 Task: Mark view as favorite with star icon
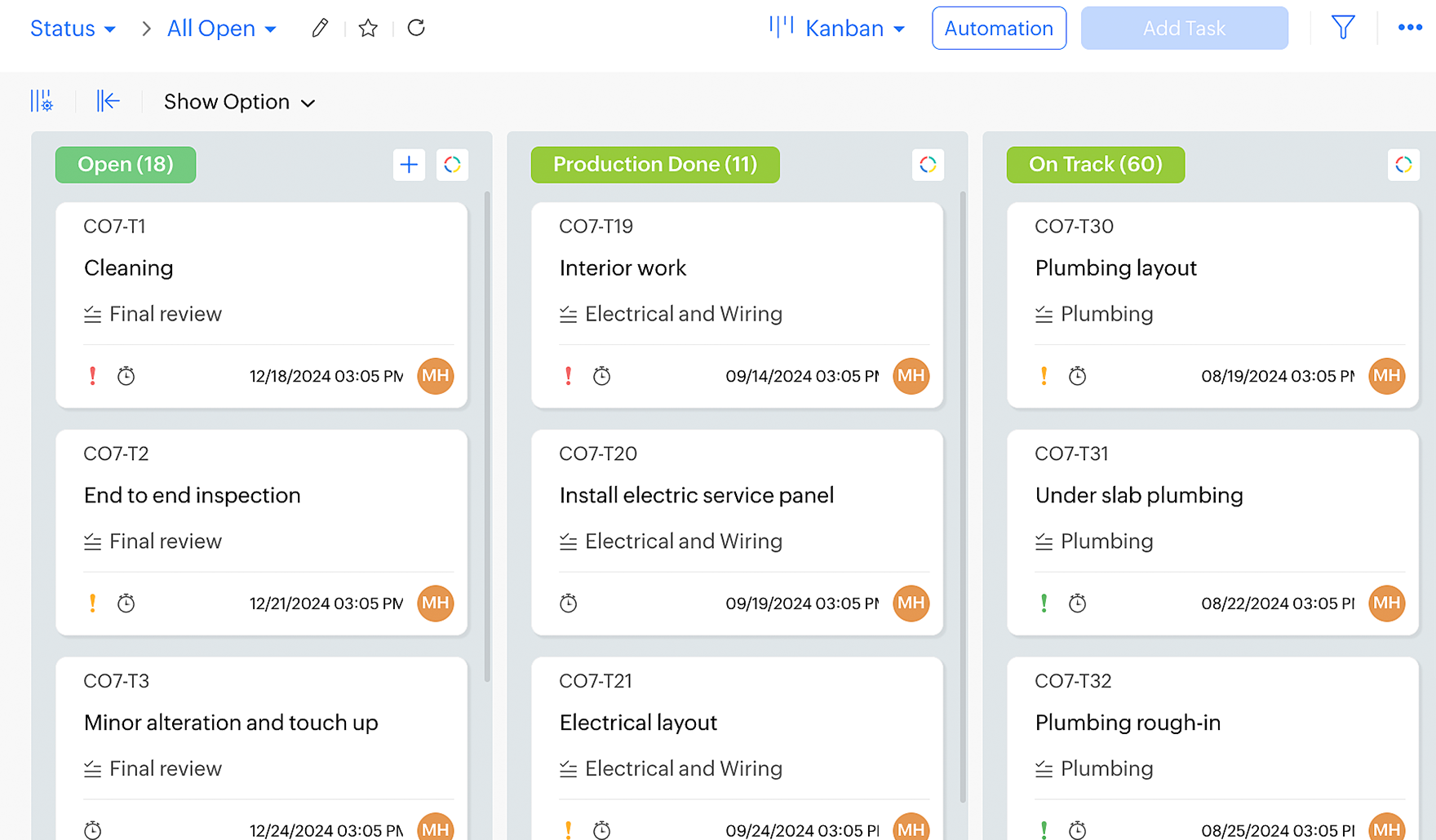368,29
